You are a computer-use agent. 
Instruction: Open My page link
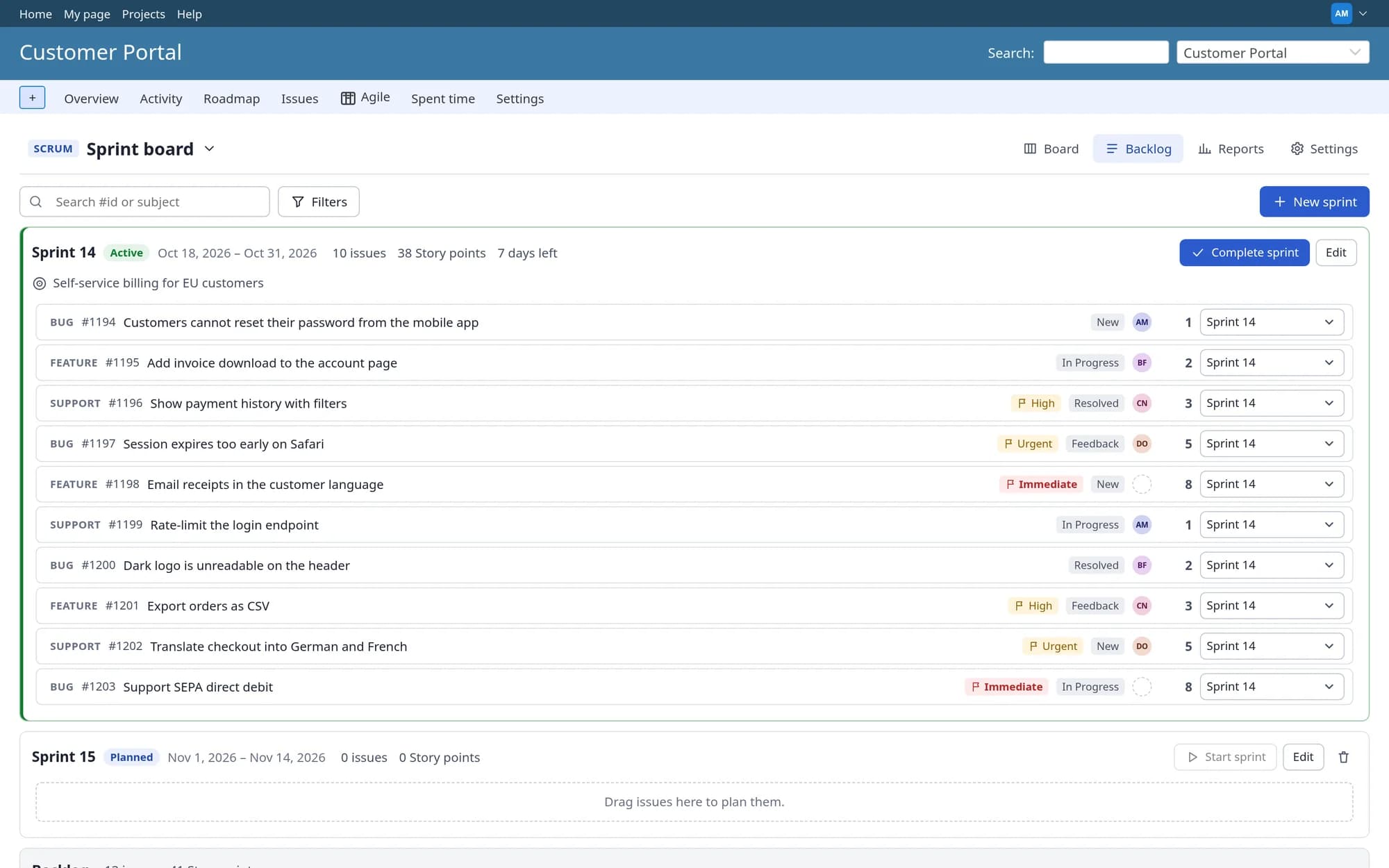click(x=87, y=14)
